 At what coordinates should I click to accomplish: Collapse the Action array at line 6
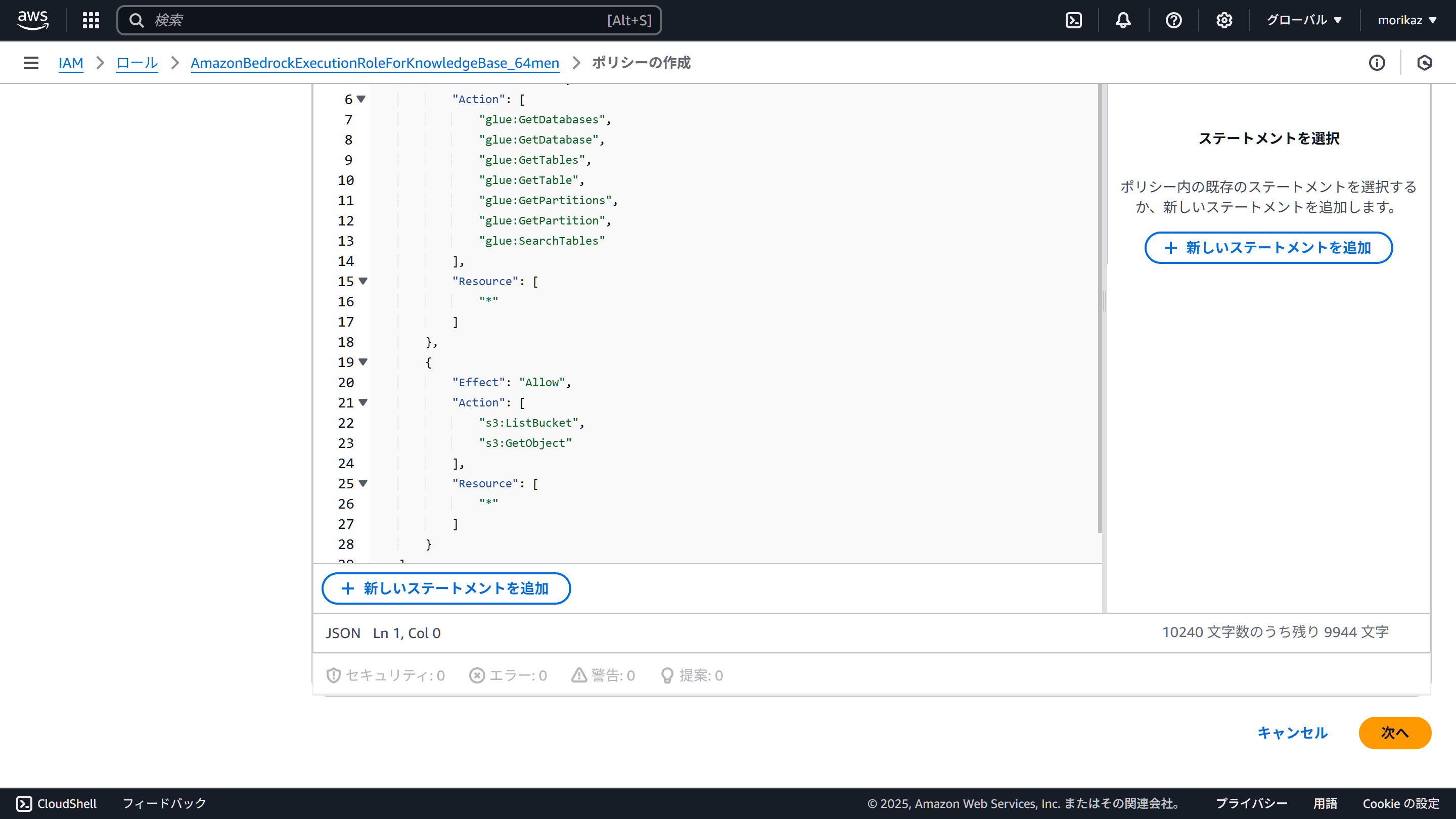(361, 99)
